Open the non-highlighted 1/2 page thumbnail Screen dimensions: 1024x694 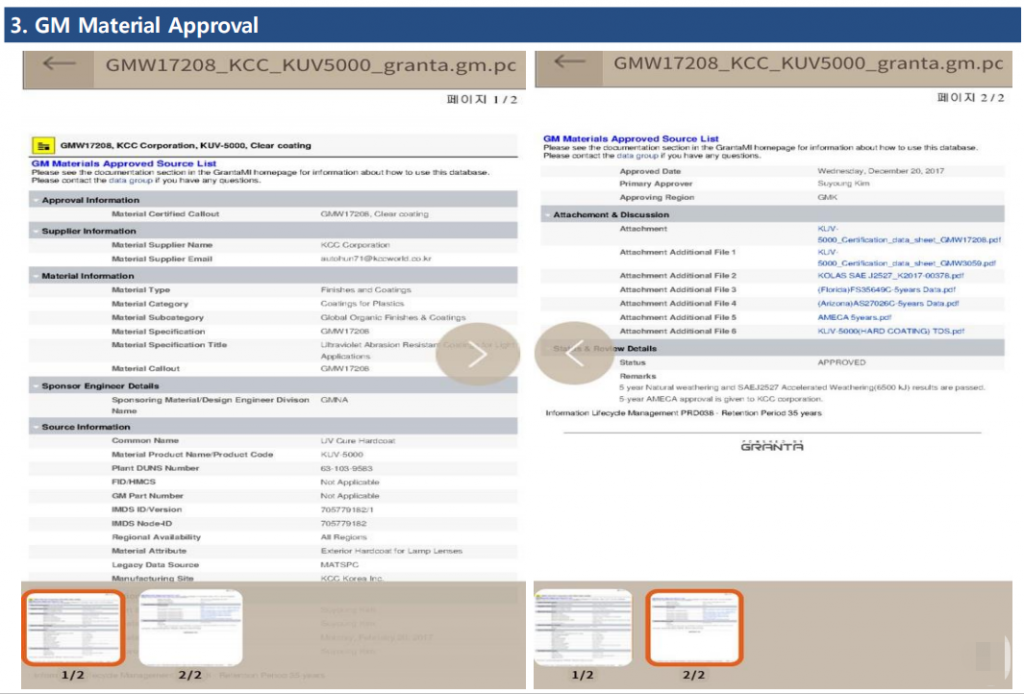coord(583,627)
